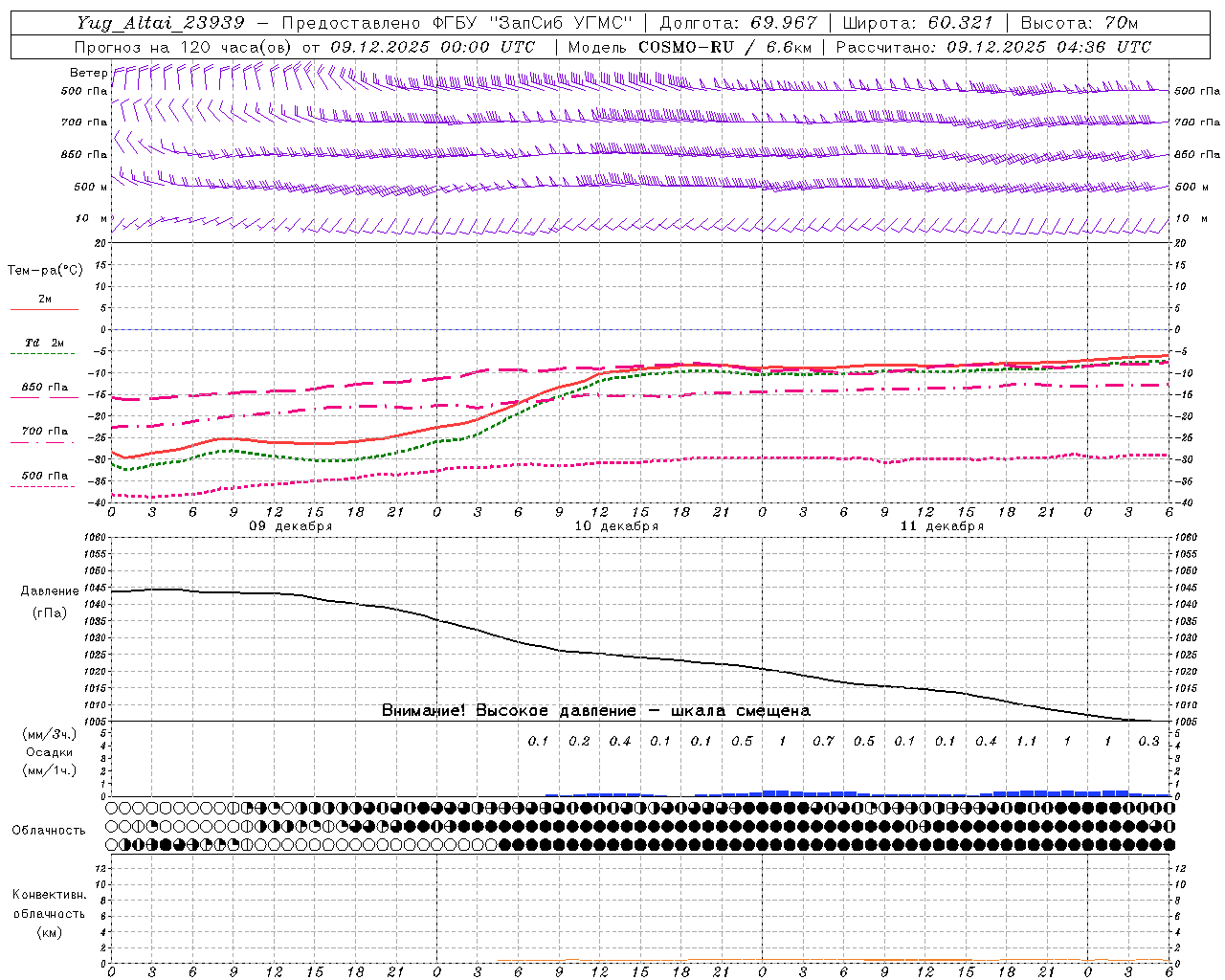Screen dimensions: 1225x980
Task: Click the Осадки panel label
Action: click(x=50, y=752)
